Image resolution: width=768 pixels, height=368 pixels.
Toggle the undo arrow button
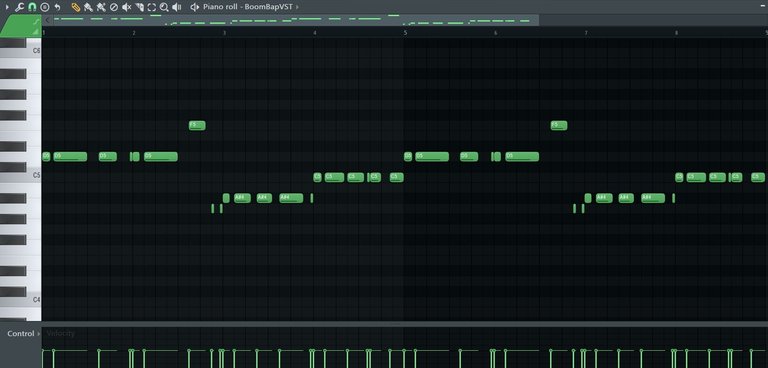pos(57,7)
